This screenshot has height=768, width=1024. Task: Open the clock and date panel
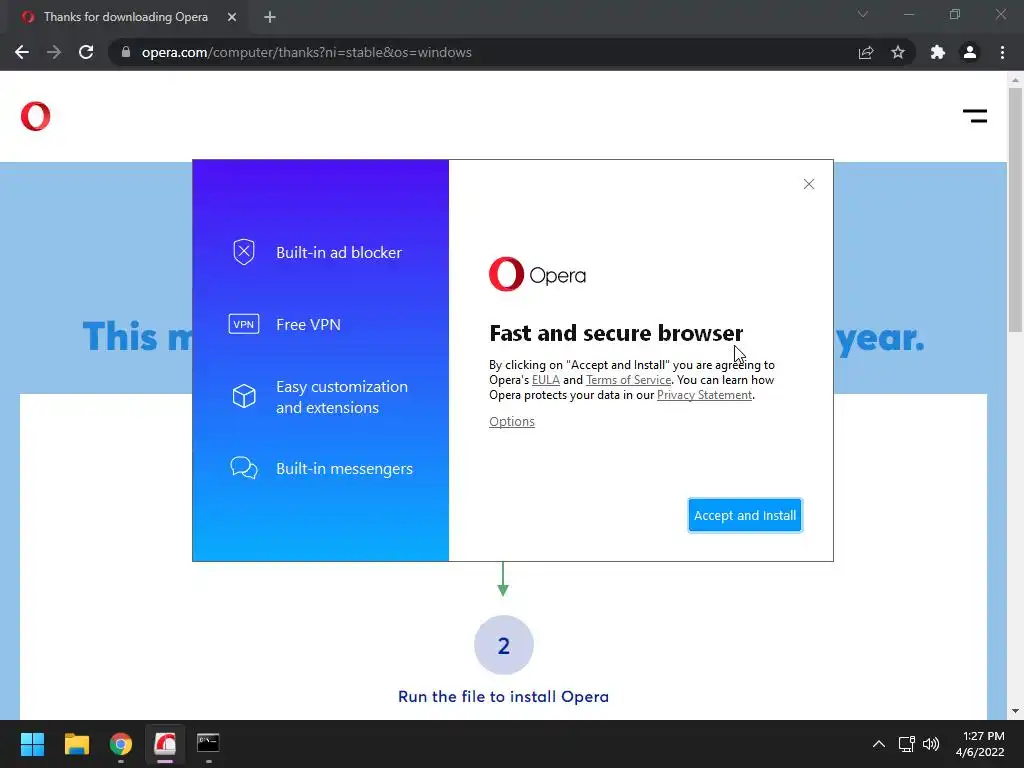click(x=980, y=744)
